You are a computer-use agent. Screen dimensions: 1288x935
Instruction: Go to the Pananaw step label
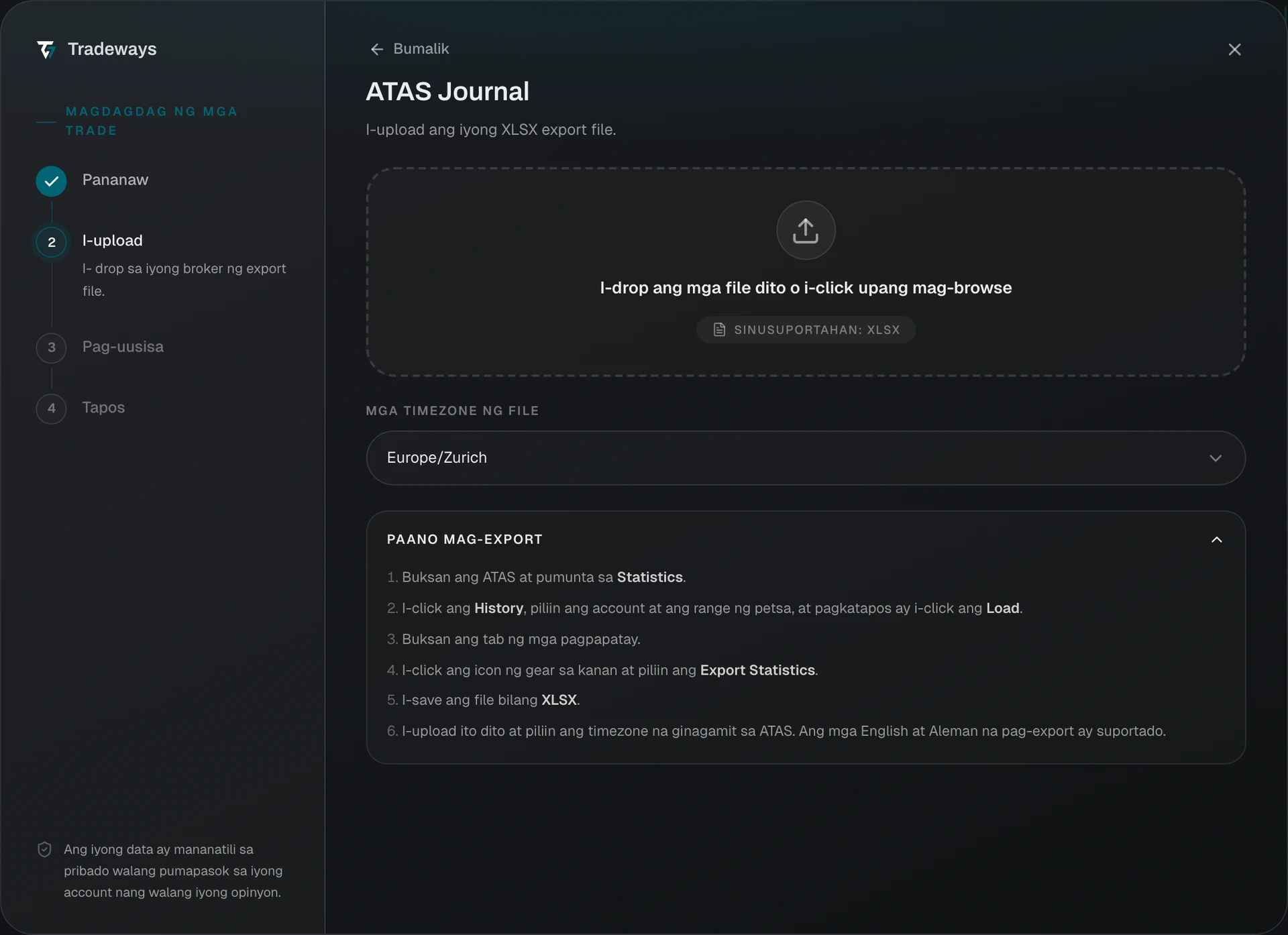click(x=115, y=180)
